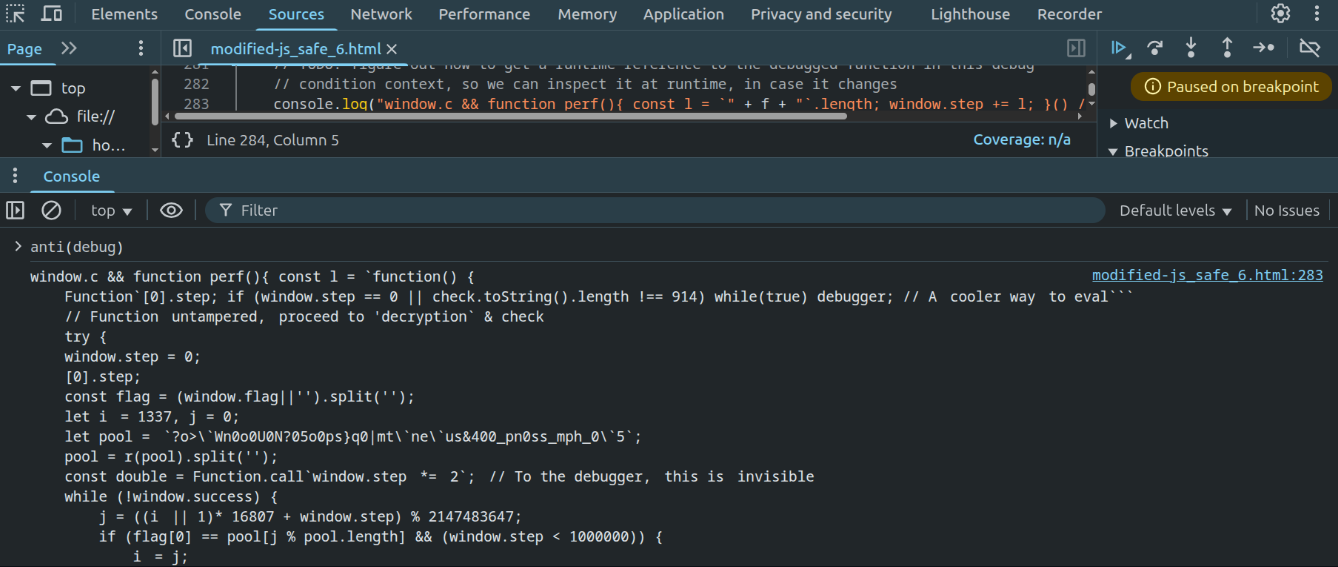Pretty print code with the braces icon

tap(182, 140)
